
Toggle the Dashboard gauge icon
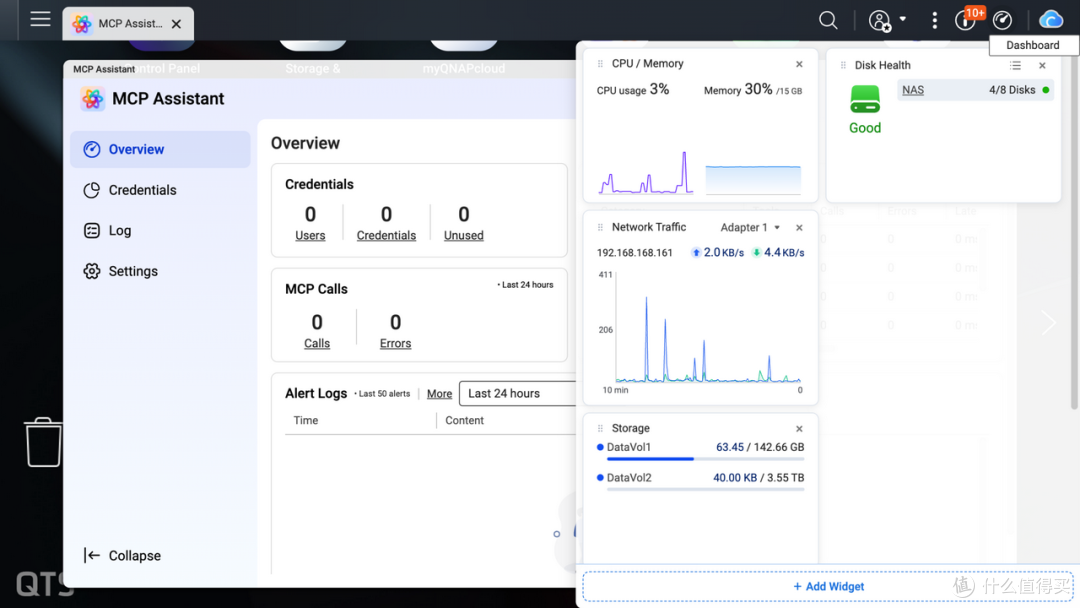pos(1002,21)
